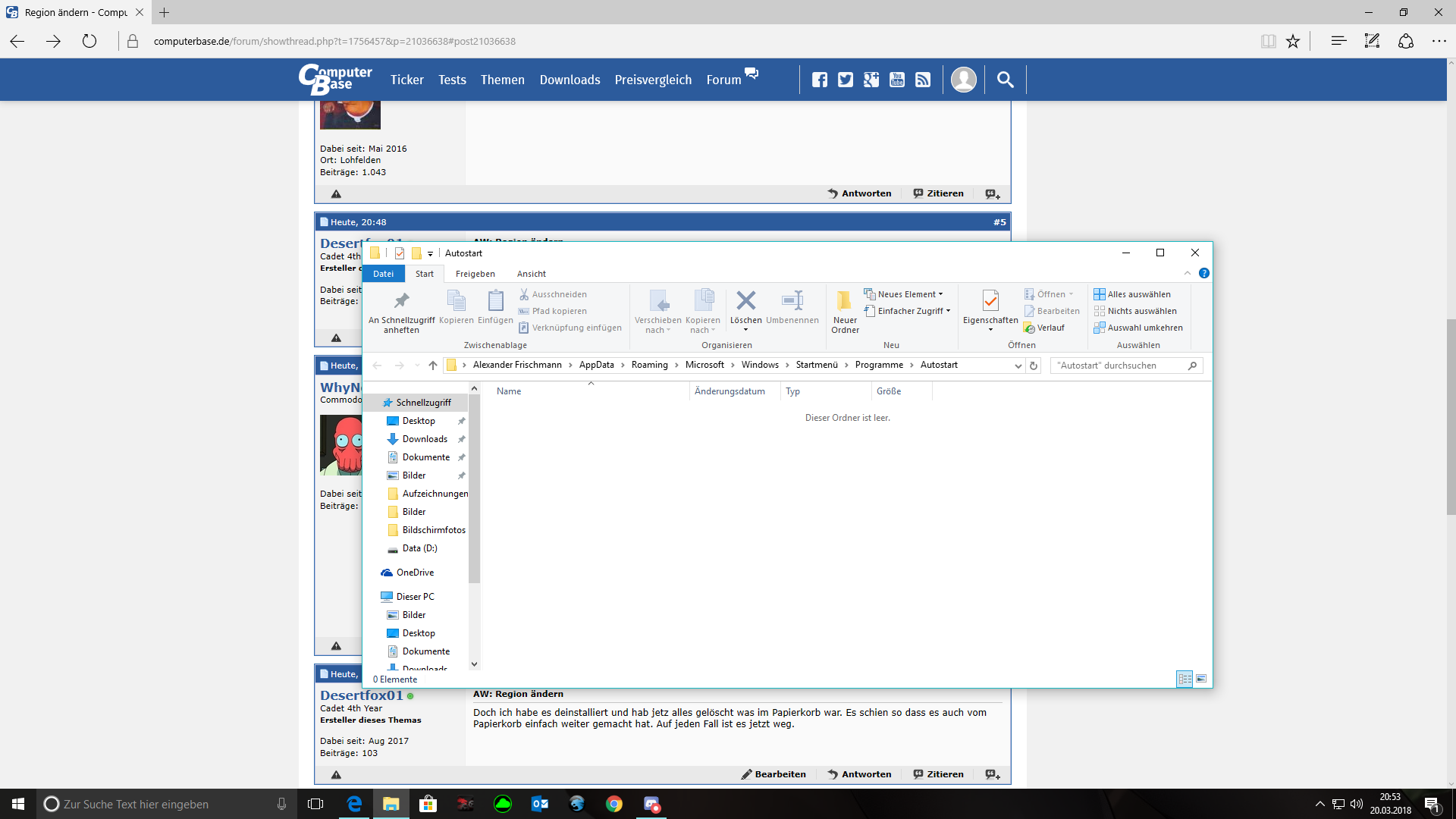Open the Datei menu tab

click(x=383, y=274)
